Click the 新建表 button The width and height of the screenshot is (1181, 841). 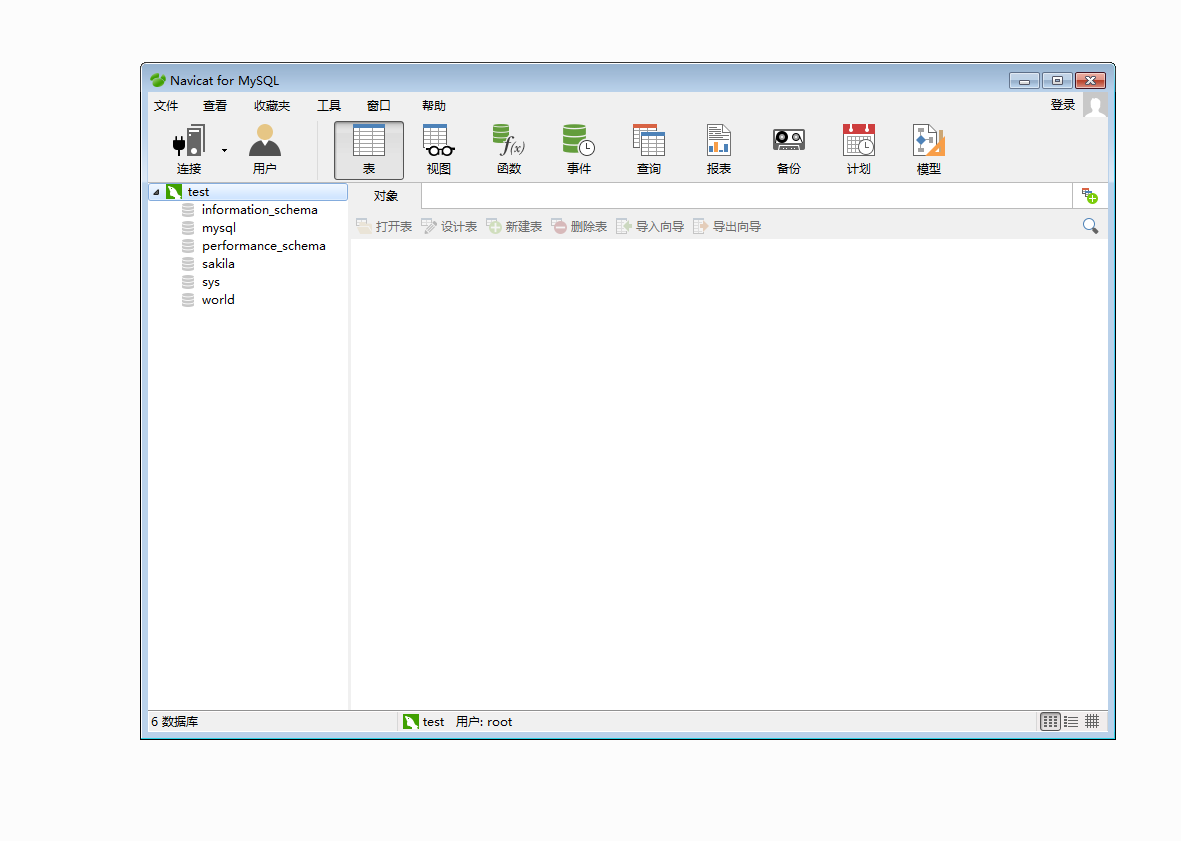click(514, 226)
